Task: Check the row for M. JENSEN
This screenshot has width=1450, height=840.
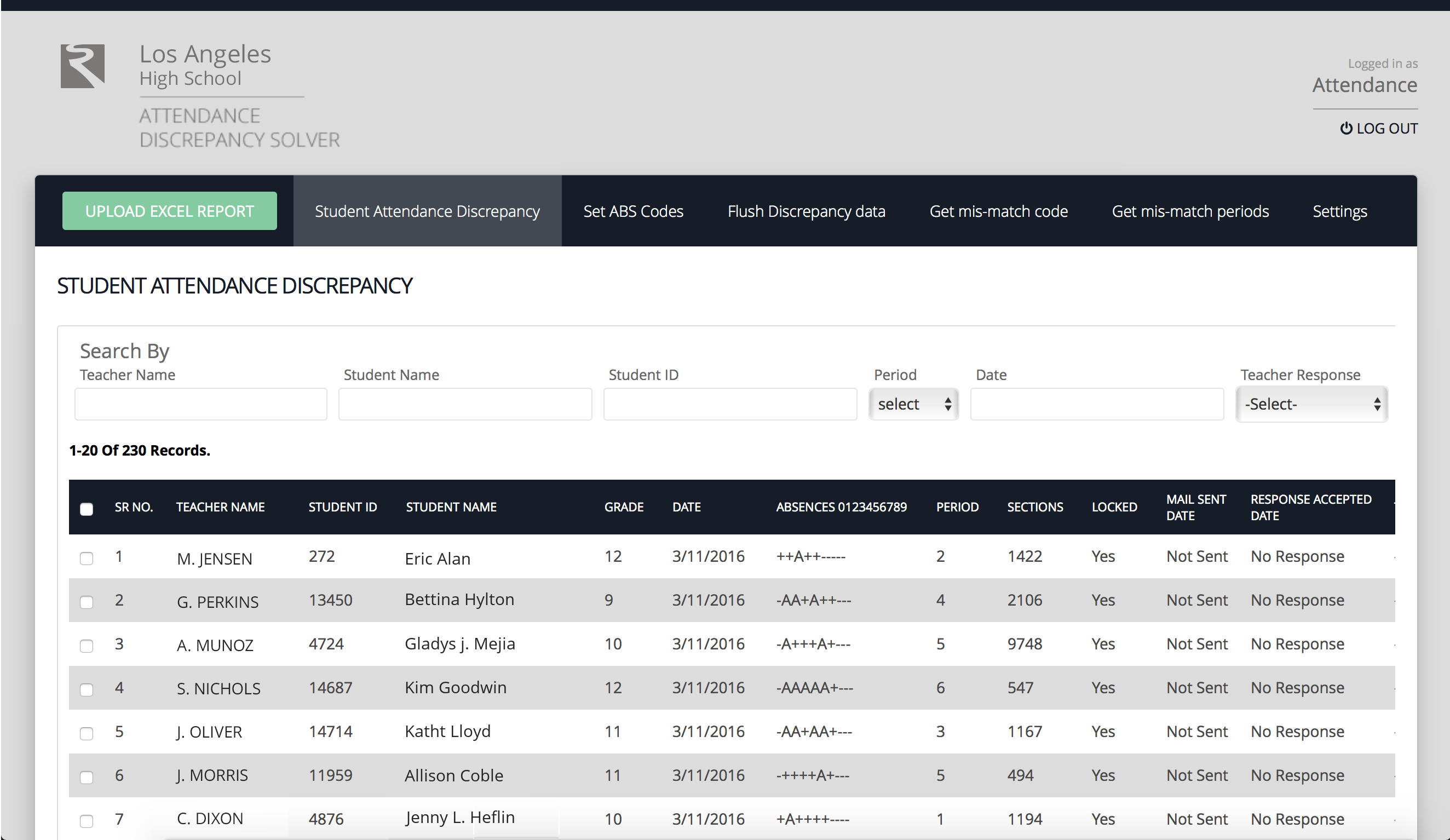Action: click(x=87, y=558)
